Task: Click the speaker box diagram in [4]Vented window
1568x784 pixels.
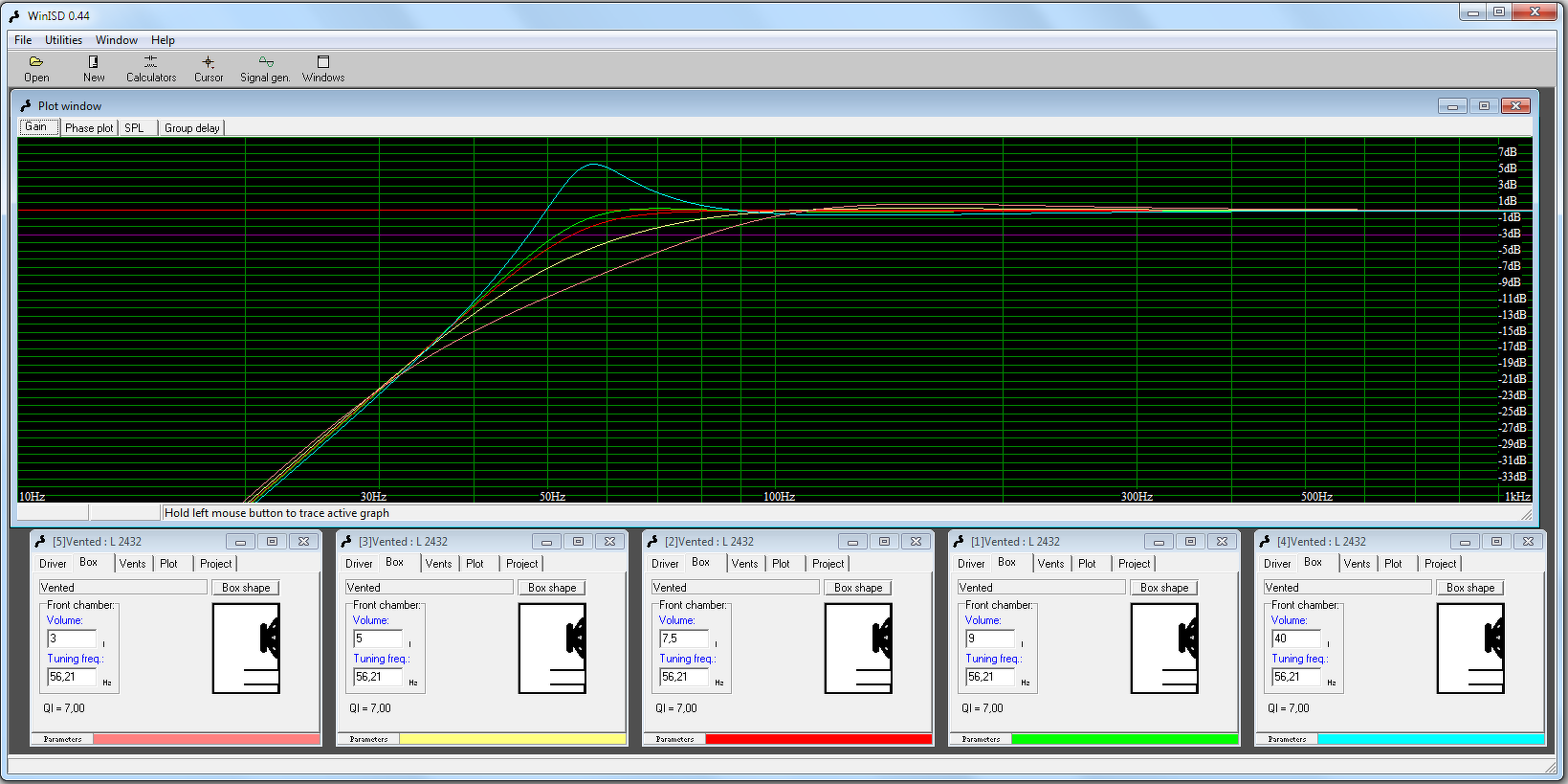Action: pos(1470,648)
